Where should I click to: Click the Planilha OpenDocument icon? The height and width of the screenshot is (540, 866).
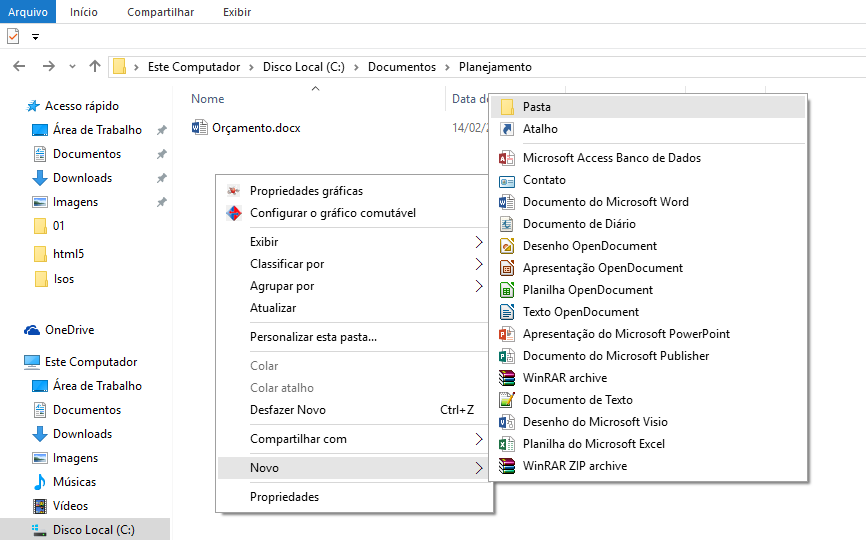tap(506, 290)
